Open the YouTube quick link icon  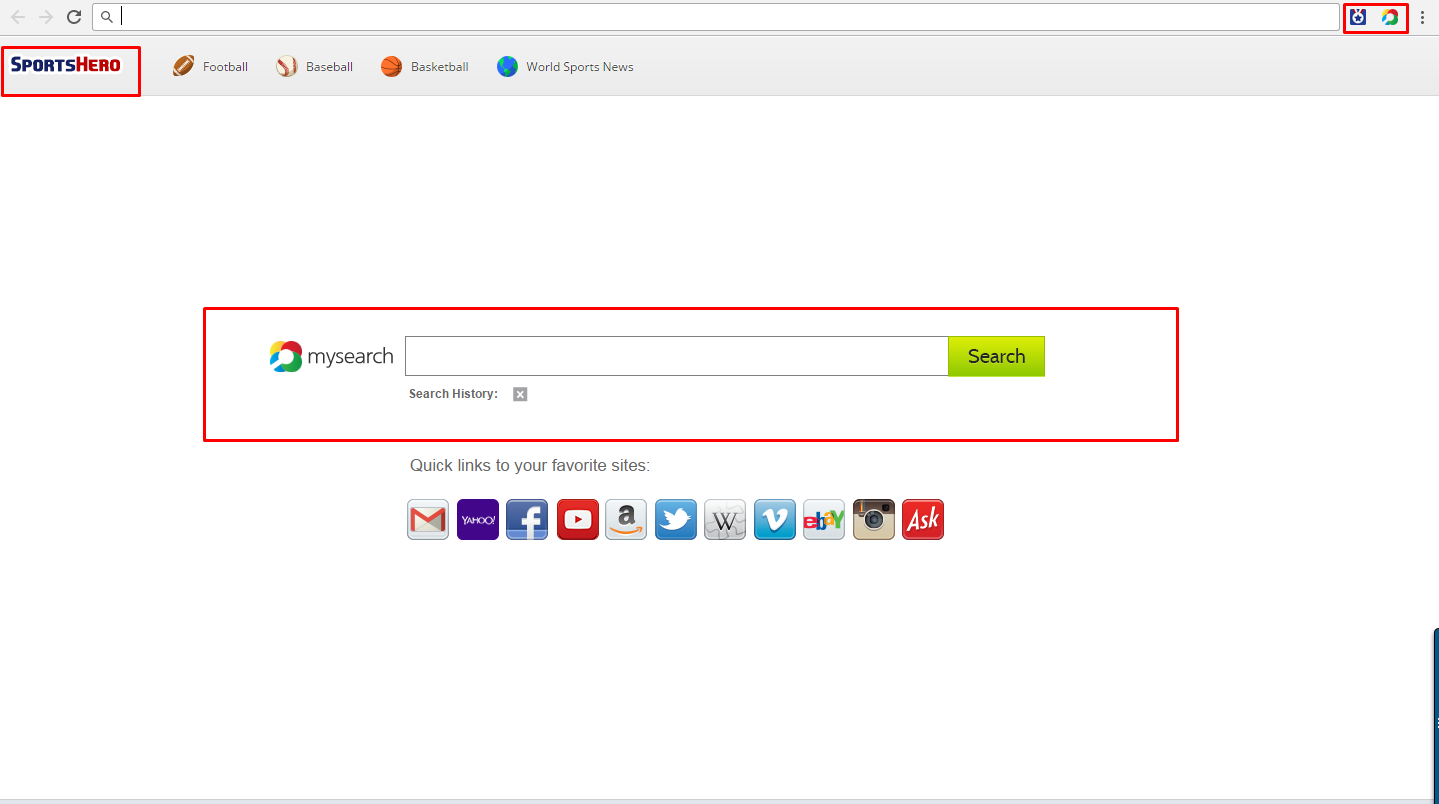tap(577, 520)
